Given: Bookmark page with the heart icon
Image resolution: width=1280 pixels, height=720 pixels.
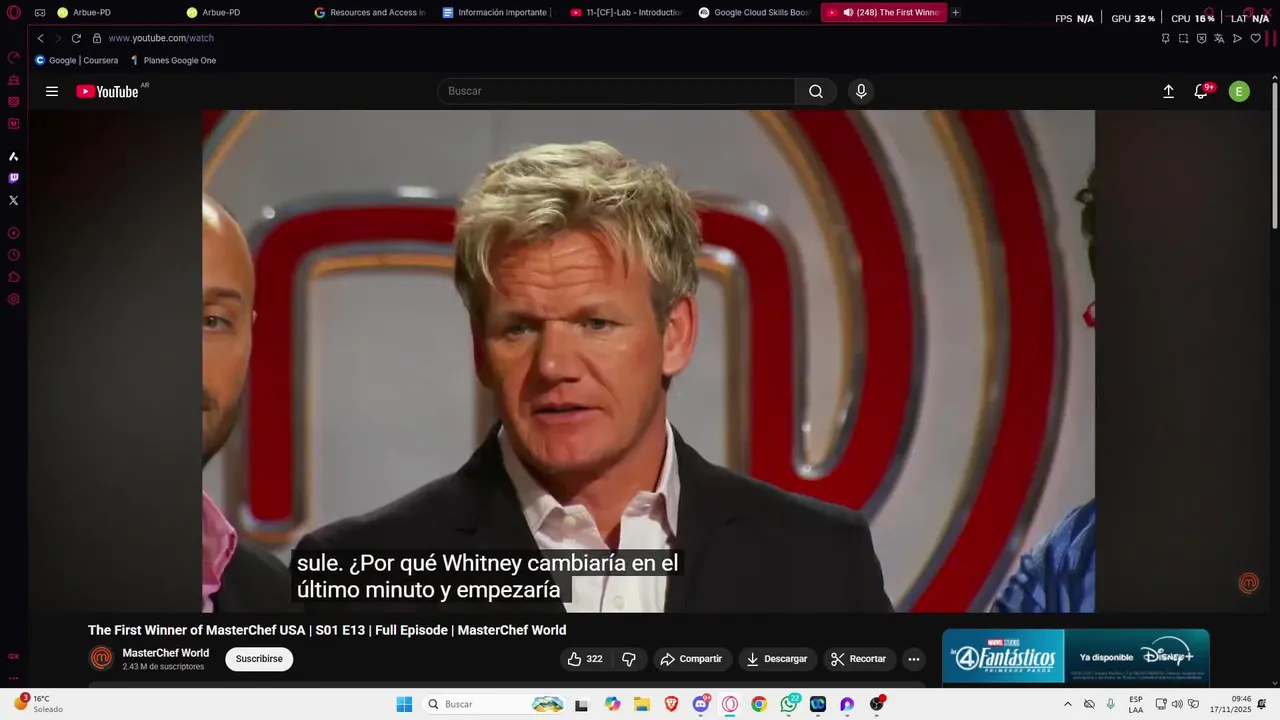Looking at the screenshot, I should point(1255,38).
